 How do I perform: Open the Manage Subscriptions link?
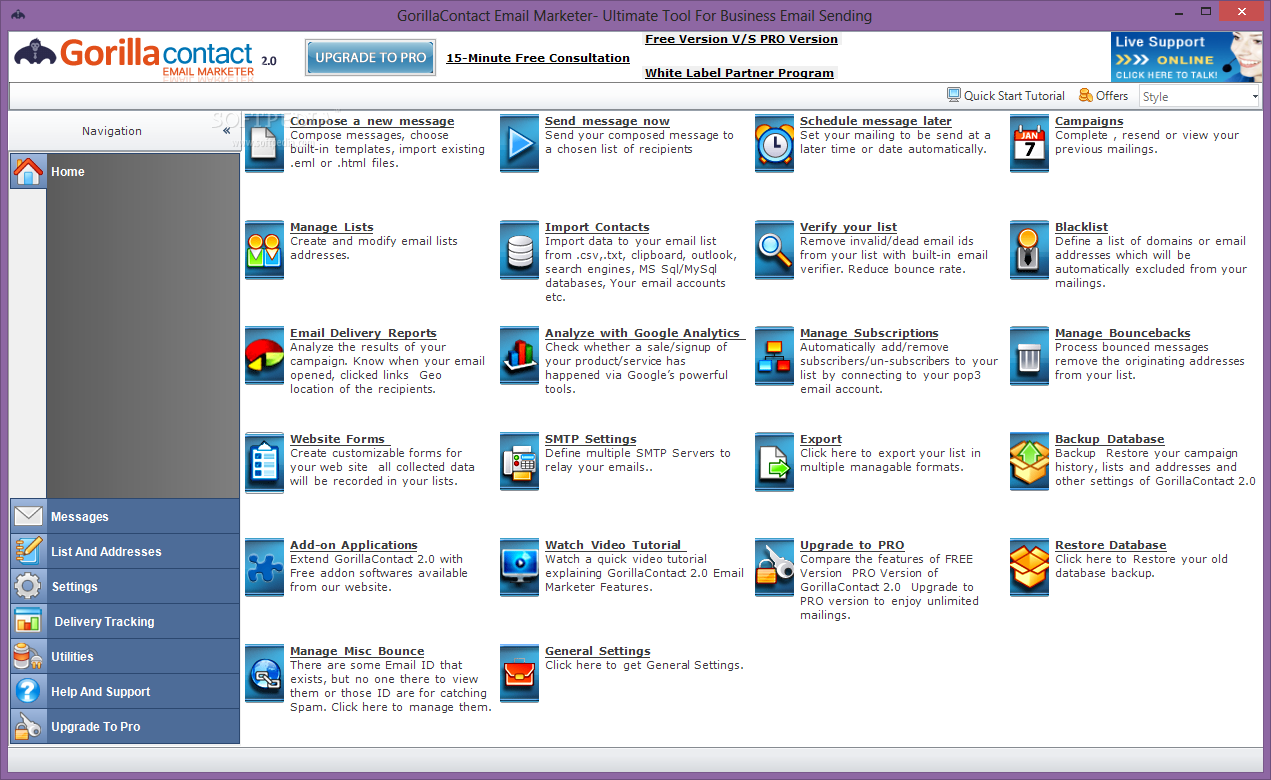point(869,333)
